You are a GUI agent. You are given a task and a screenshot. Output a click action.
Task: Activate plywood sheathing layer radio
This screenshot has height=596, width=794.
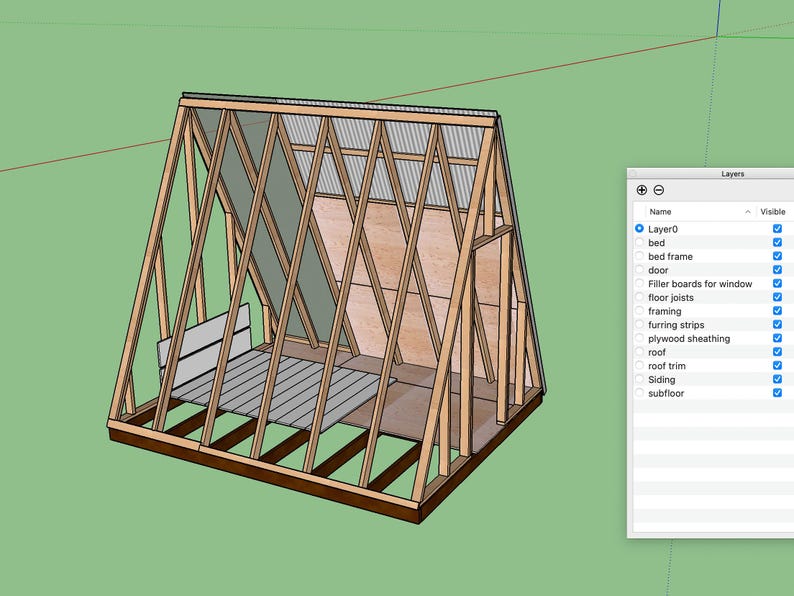point(639,338)
